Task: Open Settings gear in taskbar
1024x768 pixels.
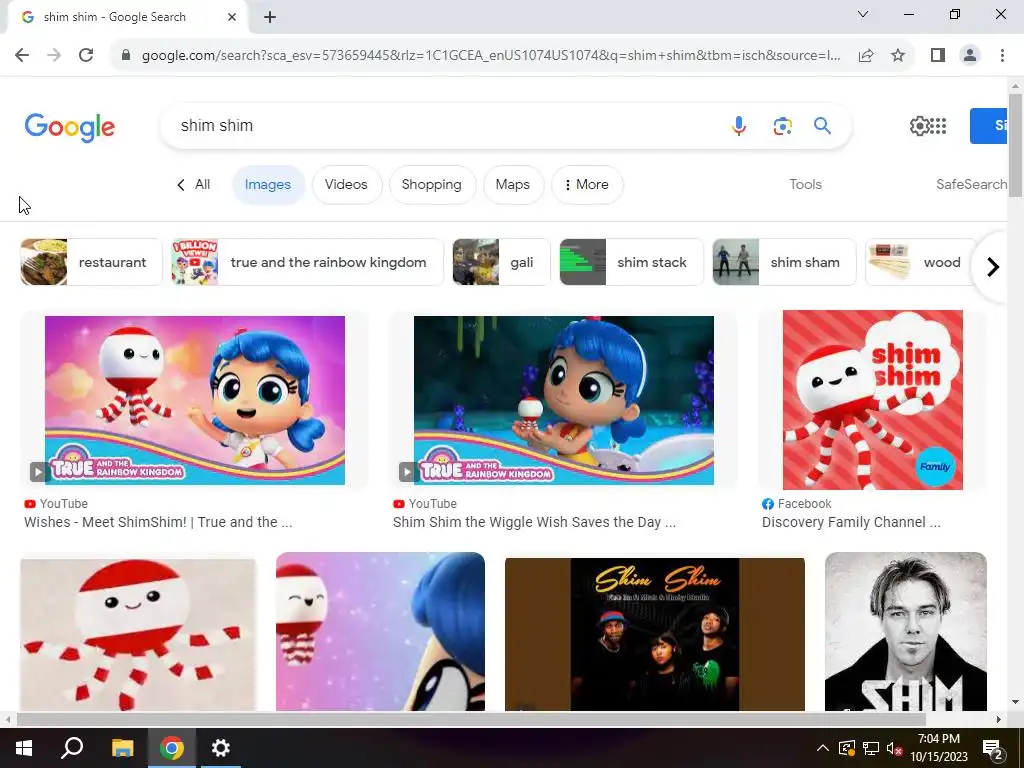Action: point(221,748)
